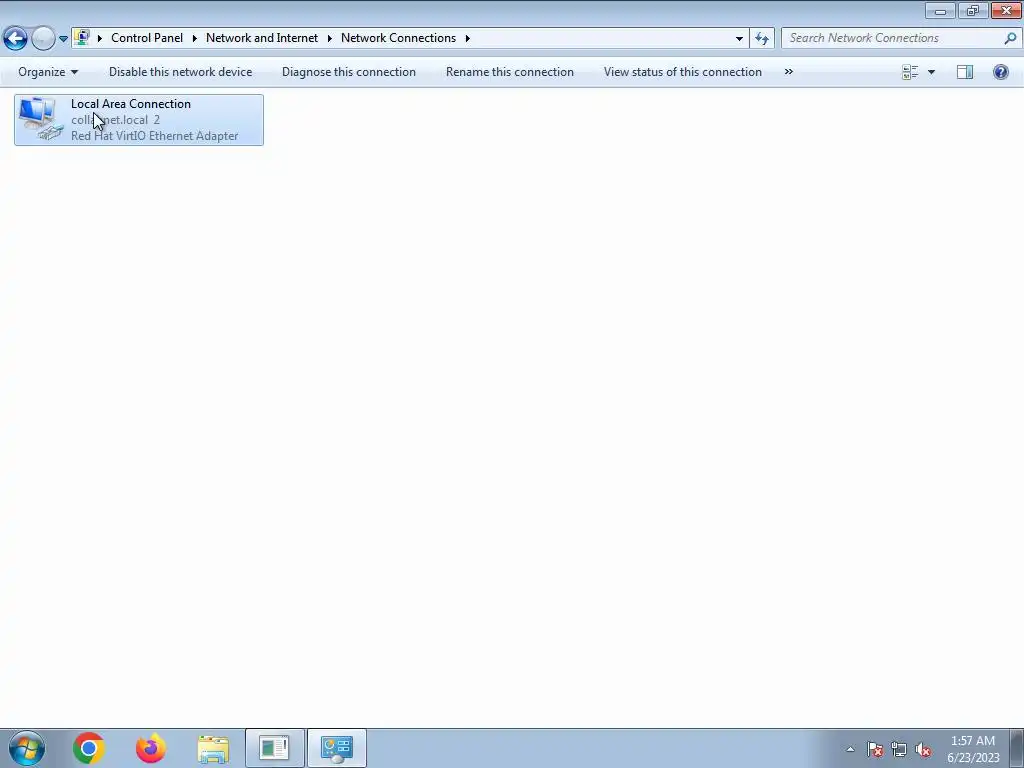Screen dimensions: 1024x768
Task: Open the view options dropdown arrow
Action: click(931, 72)
